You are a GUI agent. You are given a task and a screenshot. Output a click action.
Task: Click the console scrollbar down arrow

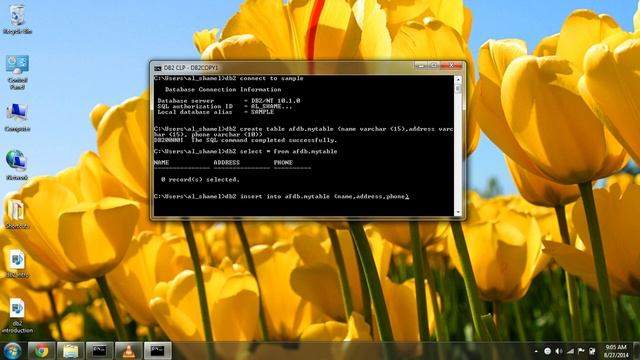point(458,212)
